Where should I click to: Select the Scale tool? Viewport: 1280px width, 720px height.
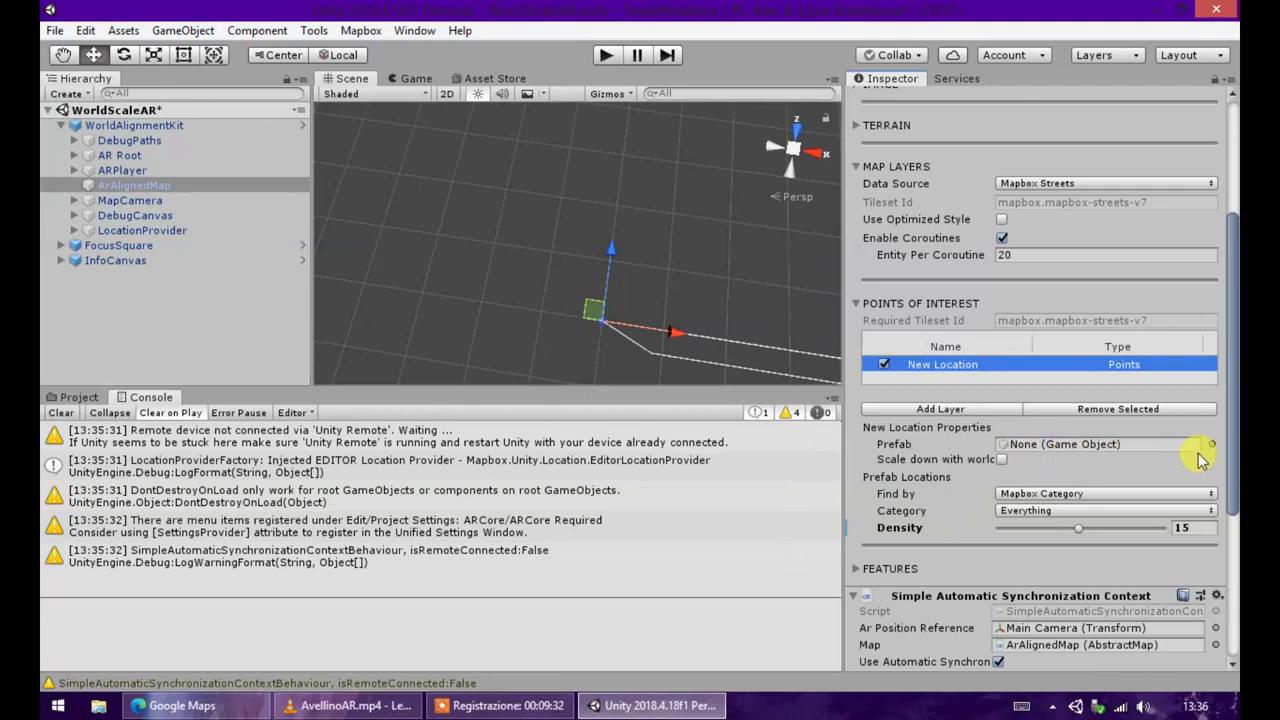[153, 55]
